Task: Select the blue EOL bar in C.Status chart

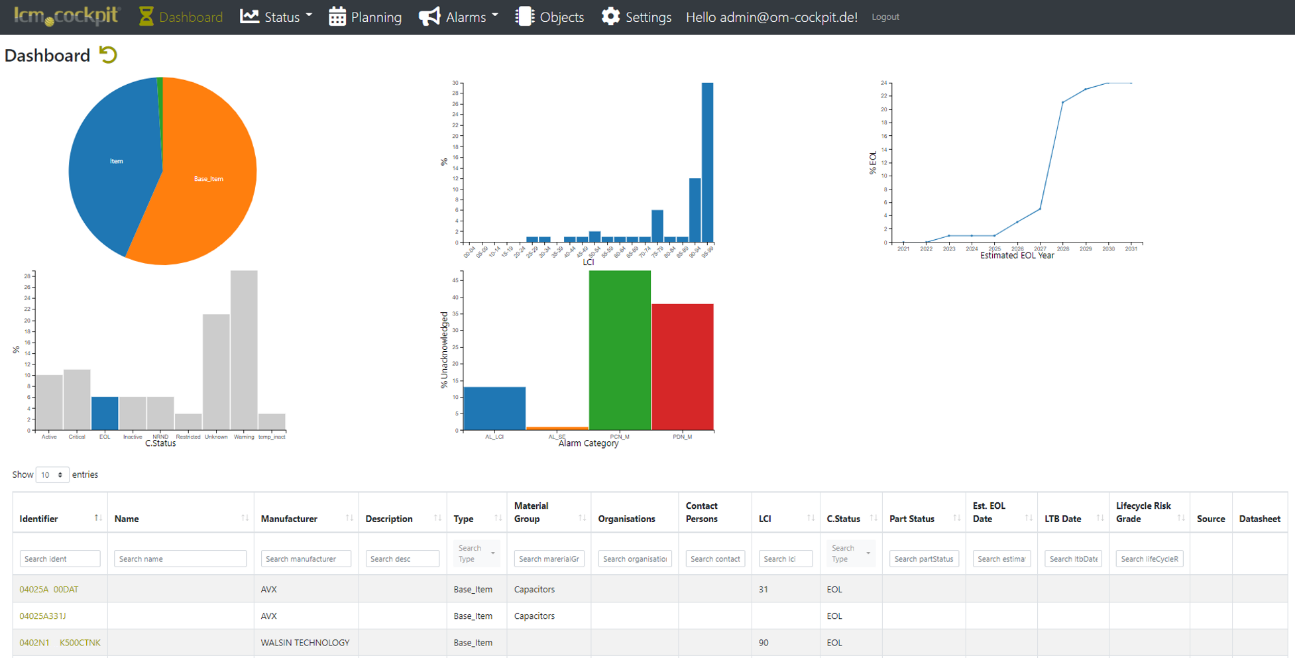Action: 104,413
